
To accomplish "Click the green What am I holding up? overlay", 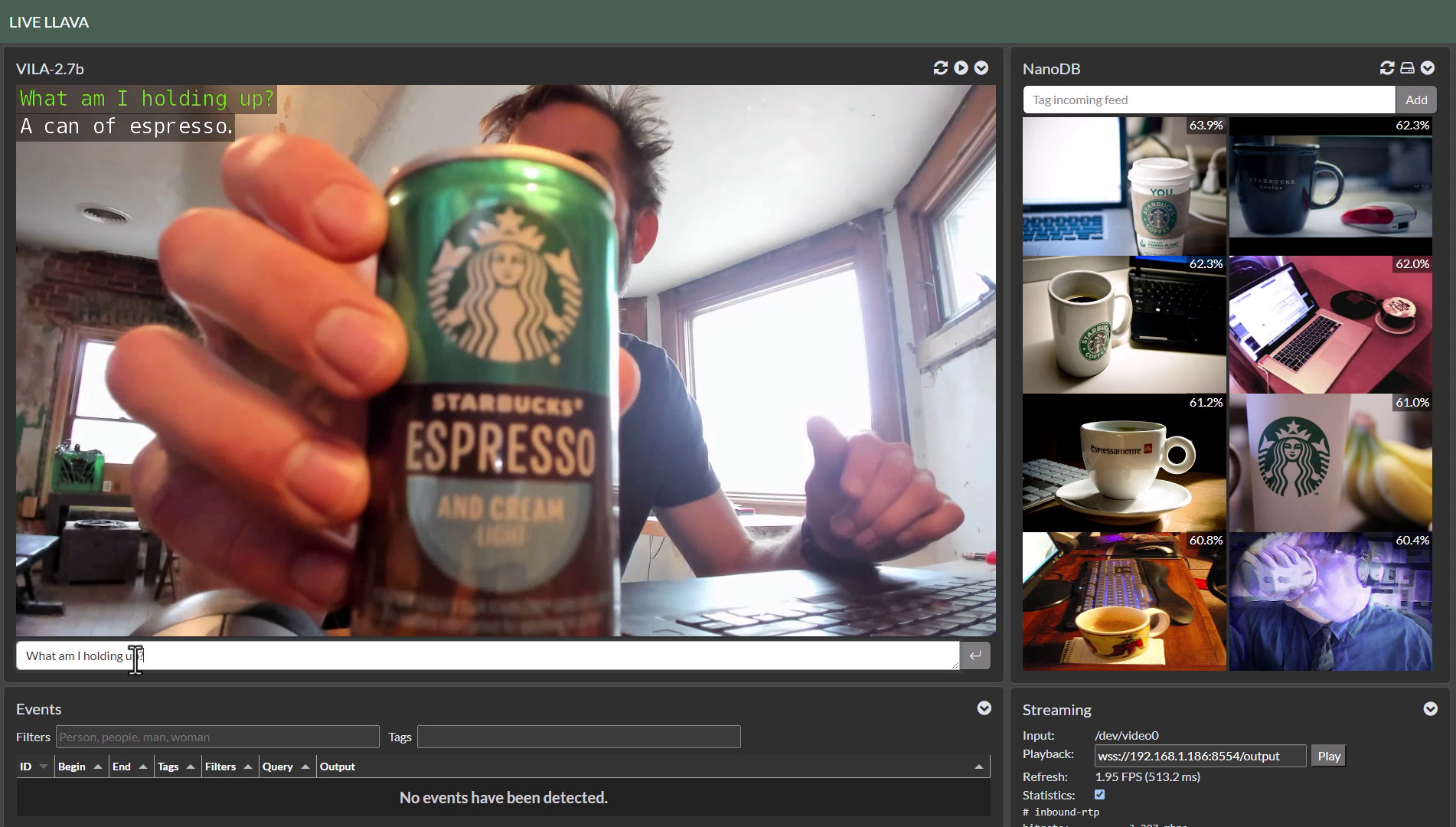I will click(x=147, y=99).
